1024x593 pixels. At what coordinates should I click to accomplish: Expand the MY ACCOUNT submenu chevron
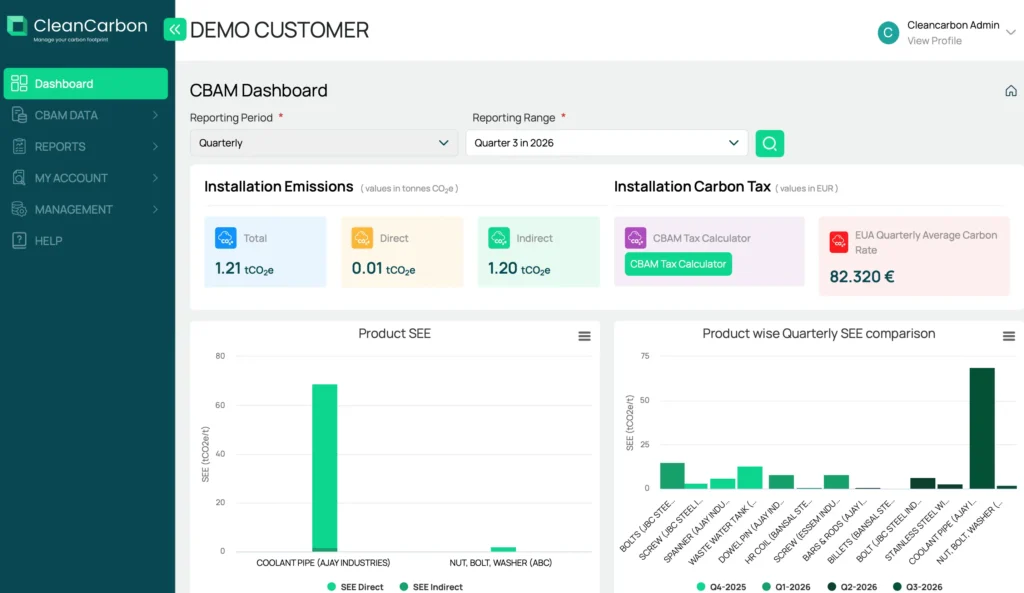(155, 178)
